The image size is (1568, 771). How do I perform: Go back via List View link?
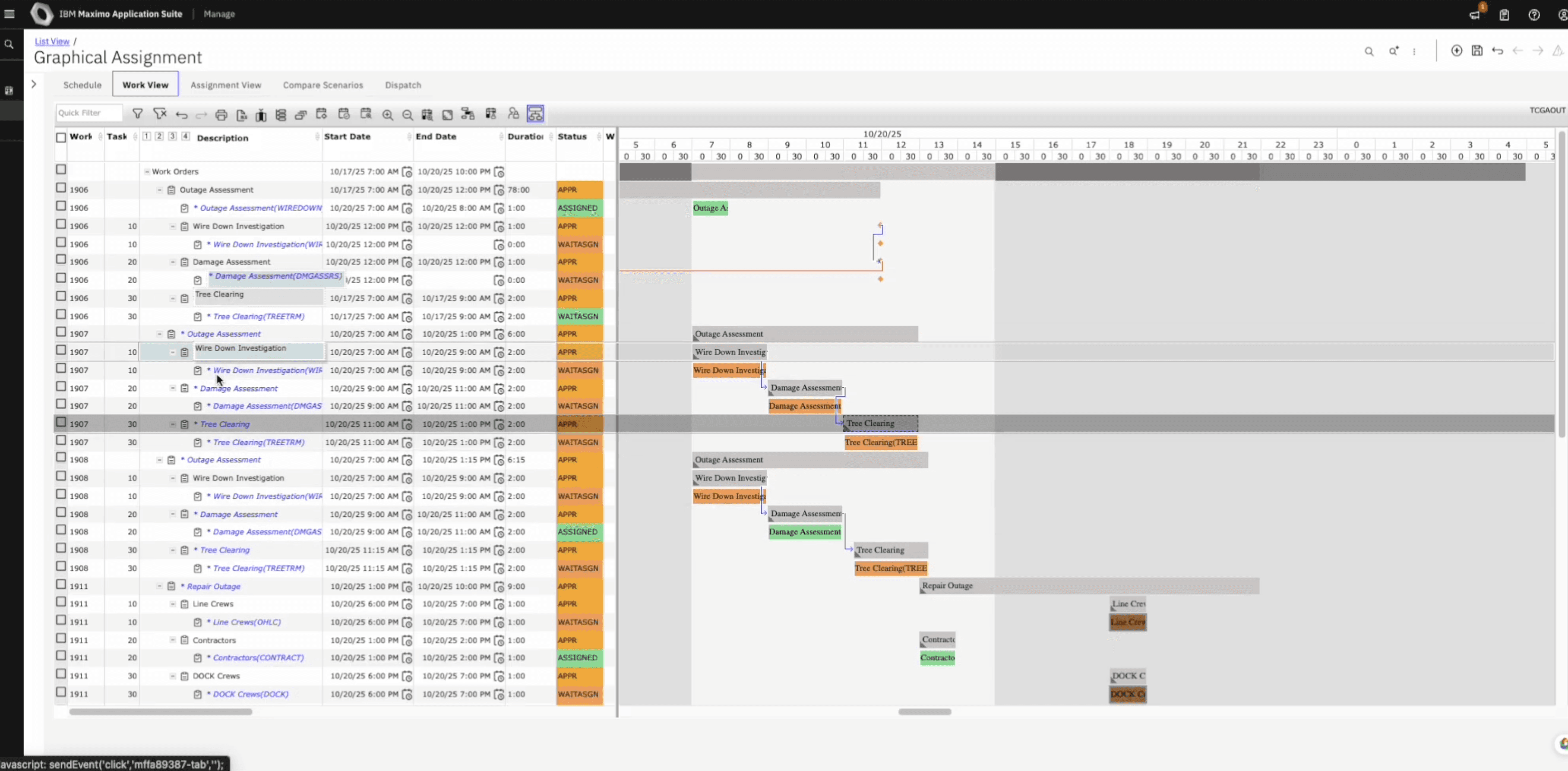tap(52, 41)
